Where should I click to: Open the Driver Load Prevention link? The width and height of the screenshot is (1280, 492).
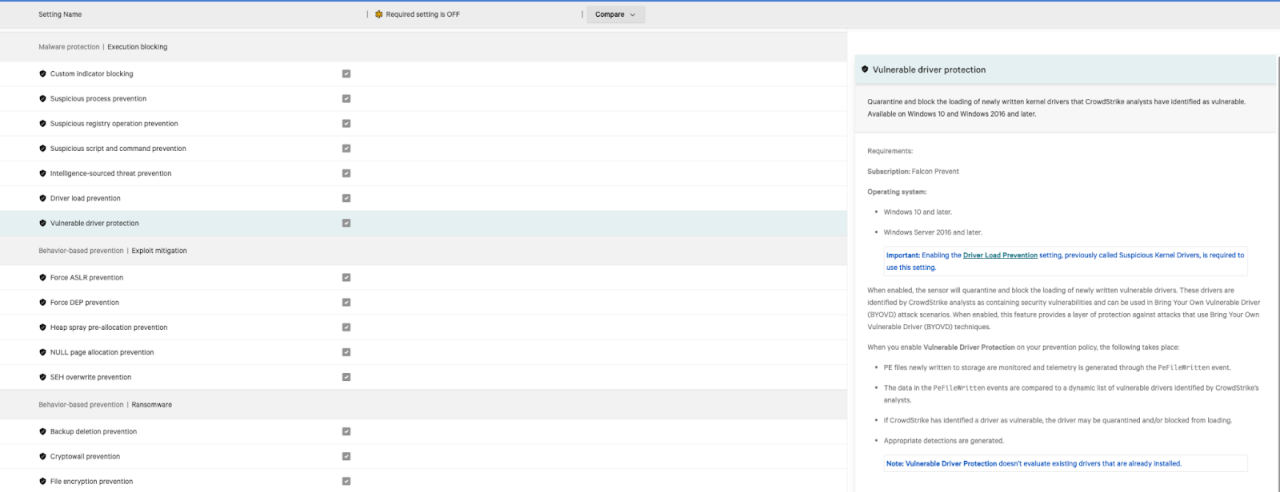(1000, 256)
